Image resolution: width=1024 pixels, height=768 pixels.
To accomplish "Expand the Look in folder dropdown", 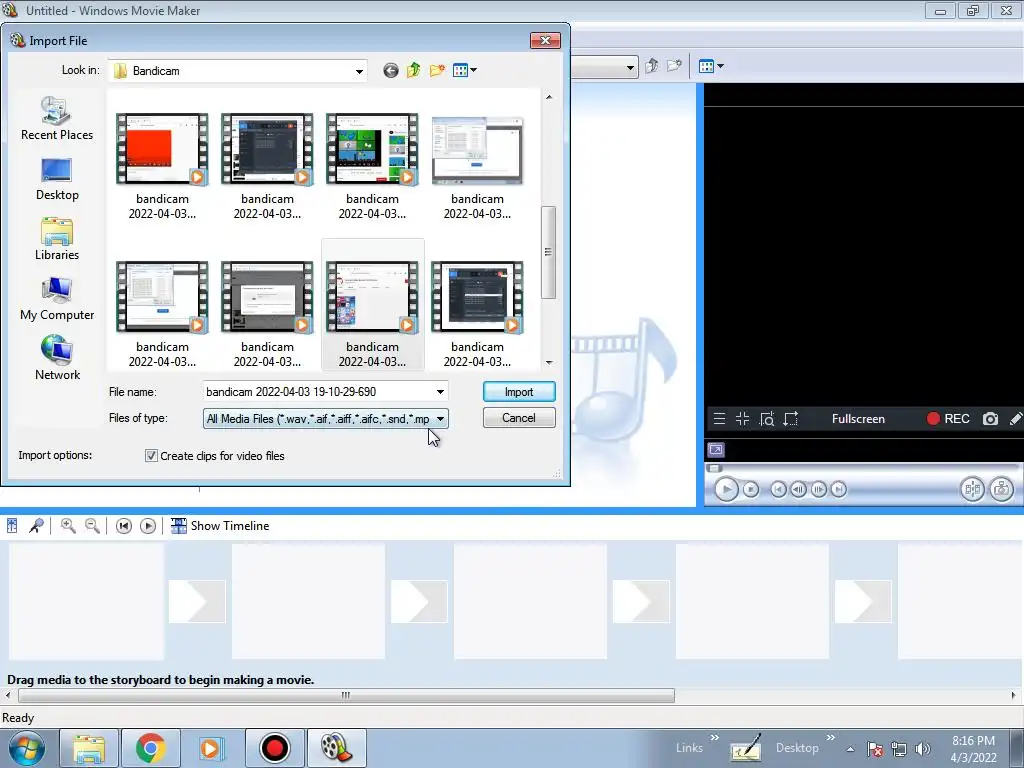I will click(x=359, y=71).
